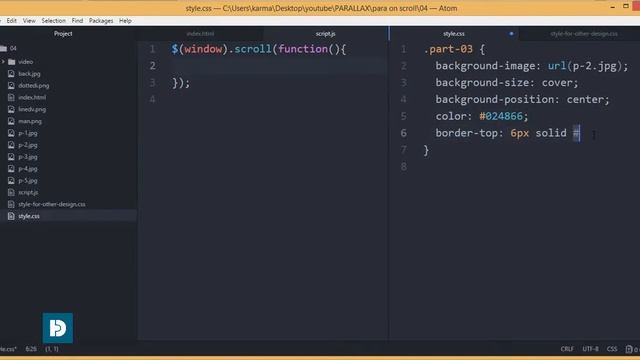Click 'center' value in background-position line
640x360 pixels.
point(585,100)
